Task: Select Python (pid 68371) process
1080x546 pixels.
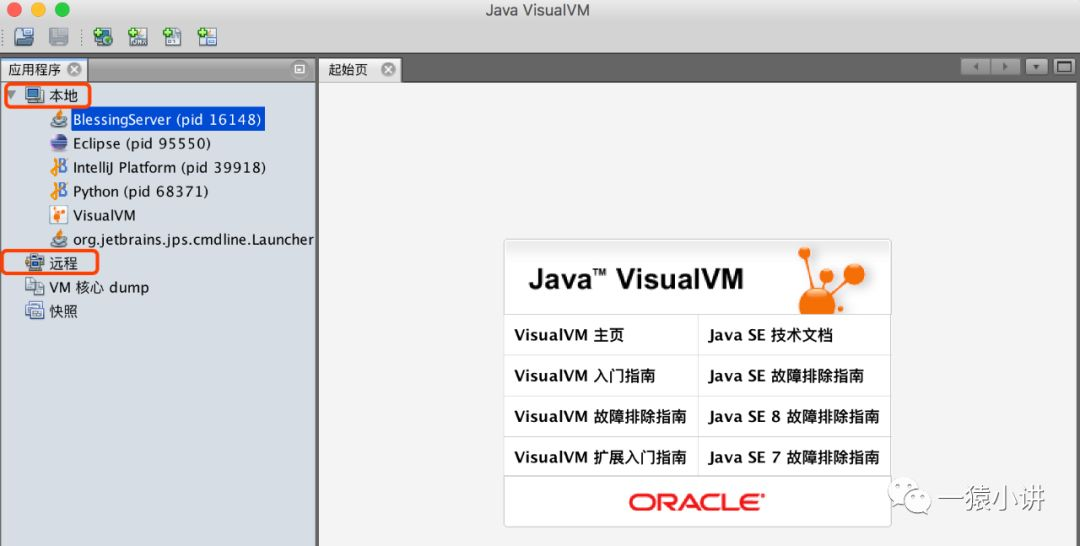Action: click(x=141, y=191)
